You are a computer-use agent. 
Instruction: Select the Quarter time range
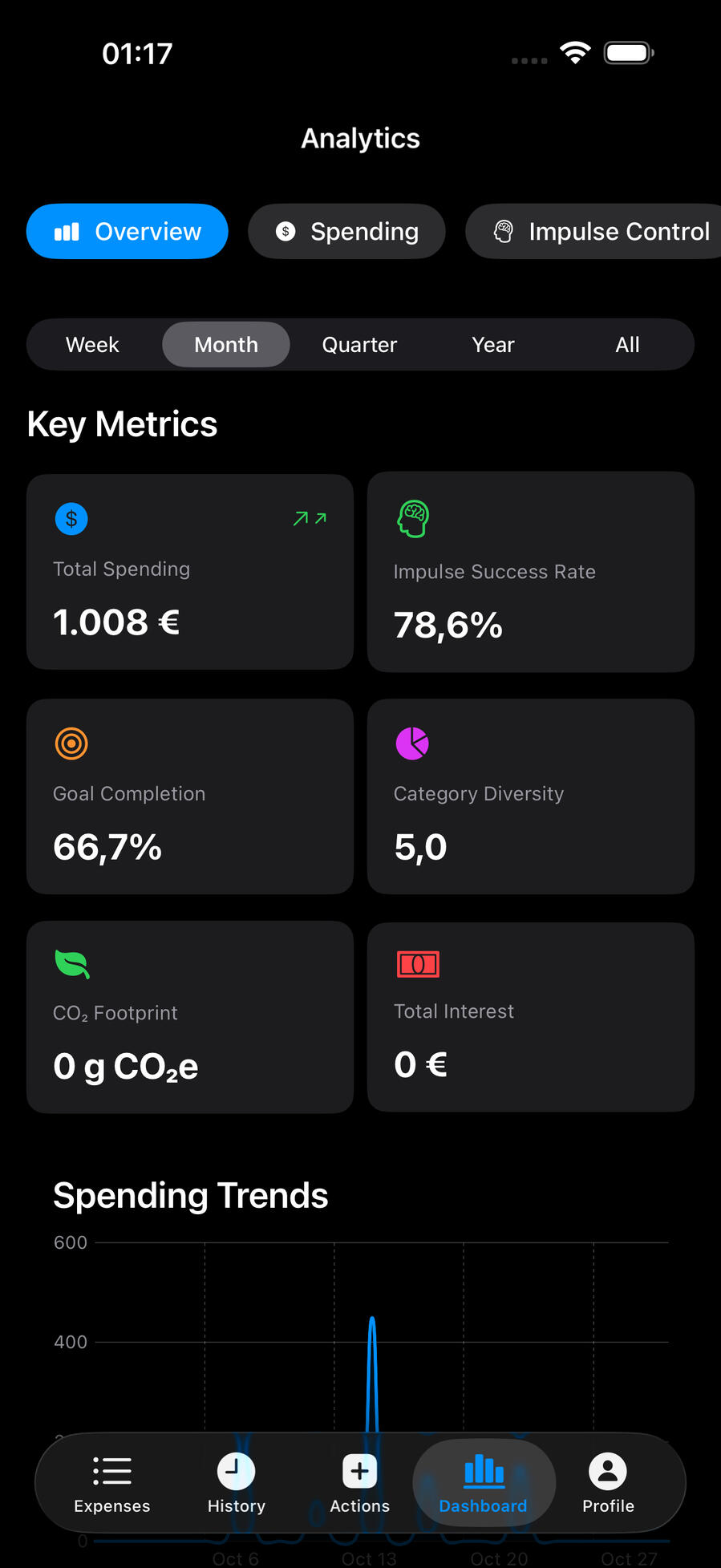[x=359, y=345]
